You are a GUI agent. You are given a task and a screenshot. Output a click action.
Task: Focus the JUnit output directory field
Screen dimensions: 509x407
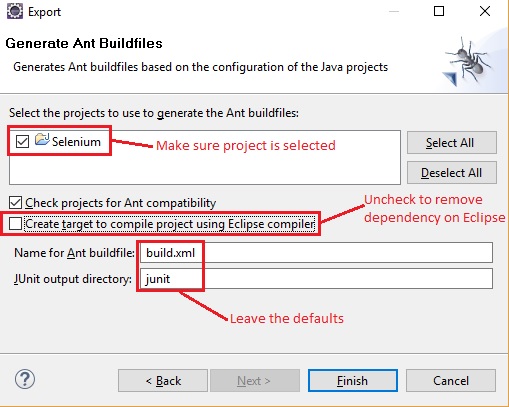[316, 279]
